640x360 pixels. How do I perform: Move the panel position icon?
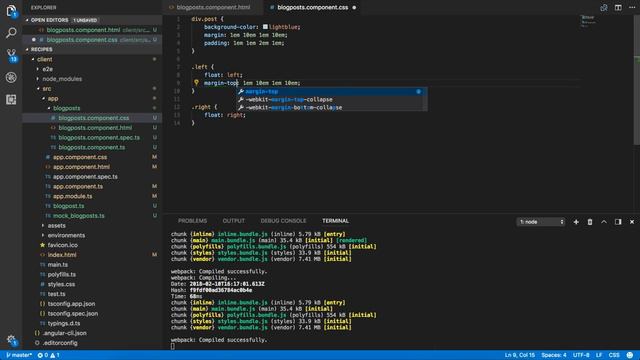(x=618, y=222)
